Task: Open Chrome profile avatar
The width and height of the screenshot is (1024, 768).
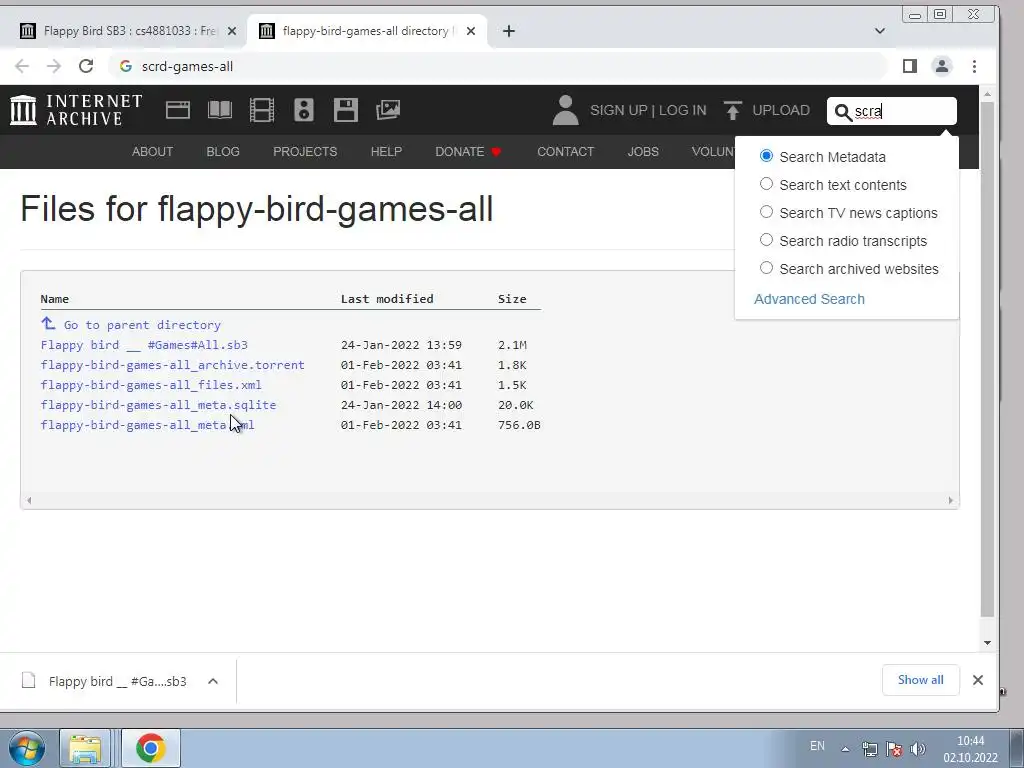Action: point(942,66)
